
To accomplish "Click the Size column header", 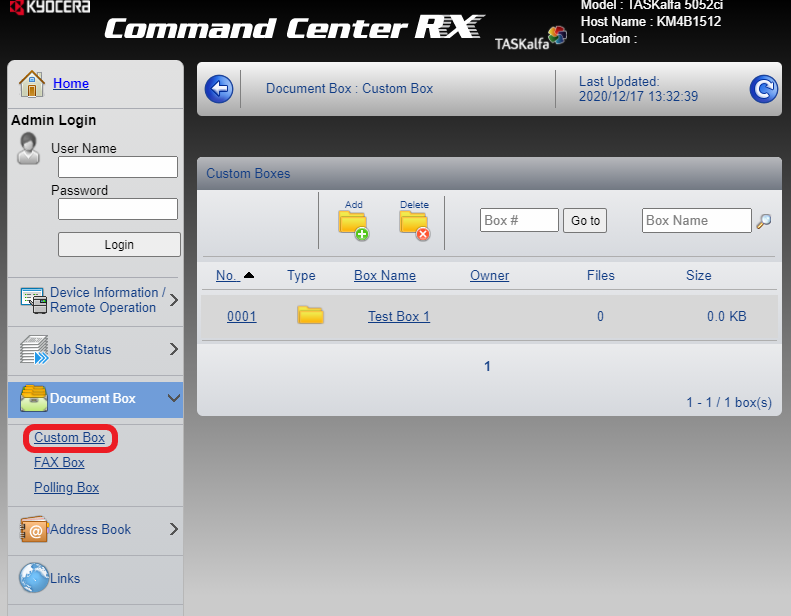I will [699, 275].
